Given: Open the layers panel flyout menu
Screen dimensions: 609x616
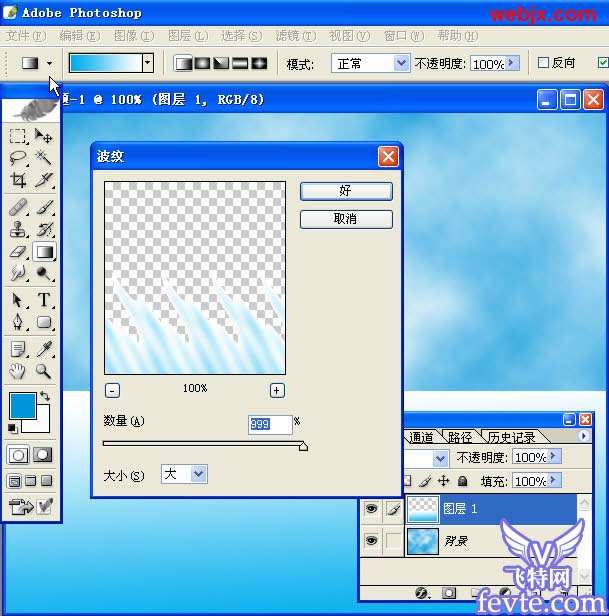Looking at the screenshot, I should (x=584, y=436).
